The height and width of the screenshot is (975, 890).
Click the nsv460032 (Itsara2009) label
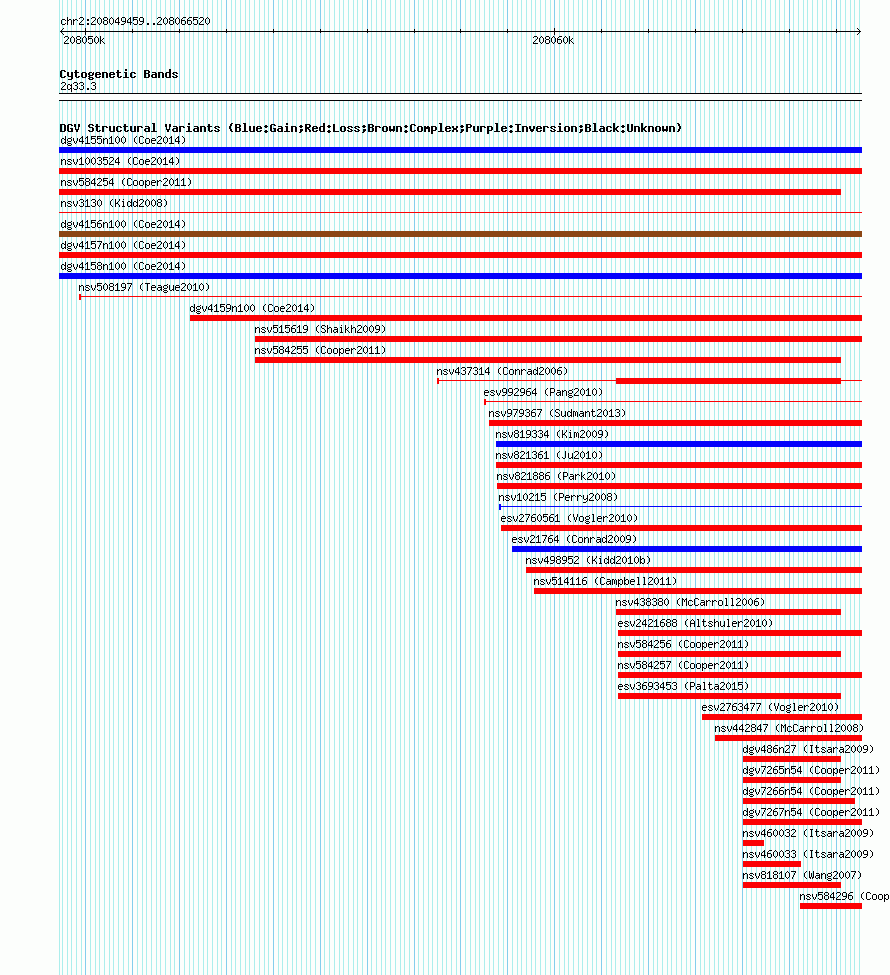tap(808, 834)
